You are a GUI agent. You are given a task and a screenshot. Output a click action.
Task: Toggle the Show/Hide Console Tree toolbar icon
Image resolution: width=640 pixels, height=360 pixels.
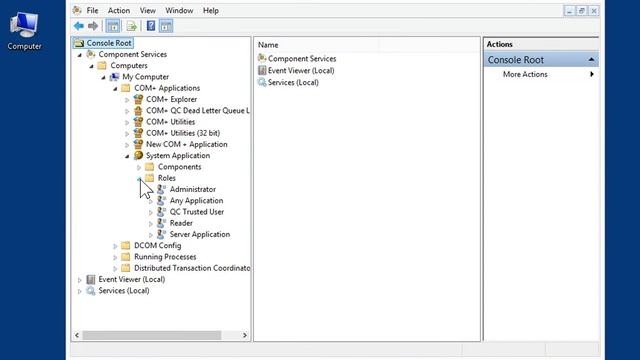[113, 26]
